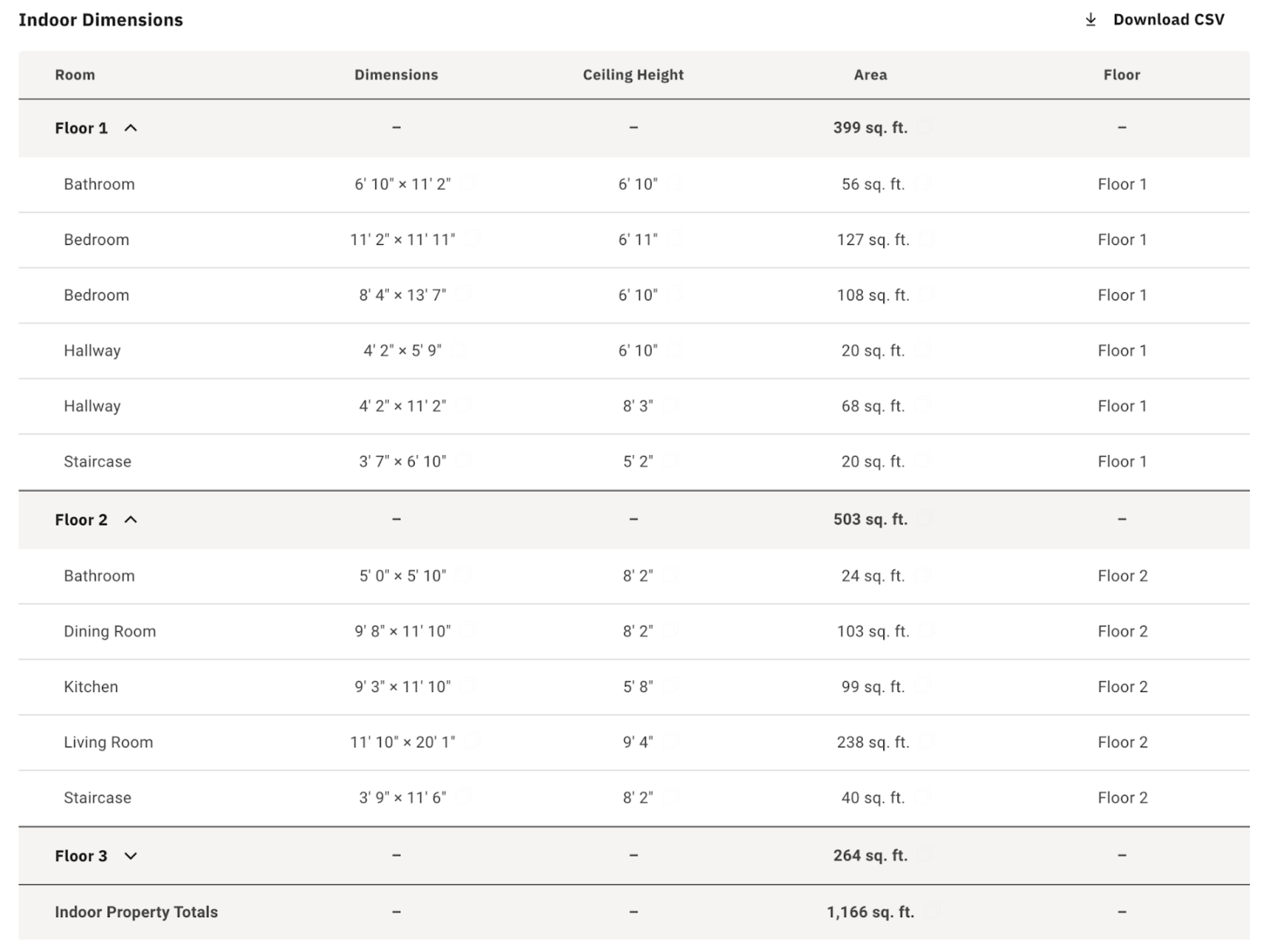This screenshot has width=1264, height=952.
Task: Click the 399 sq. ft. total
Action: [870, 128]
